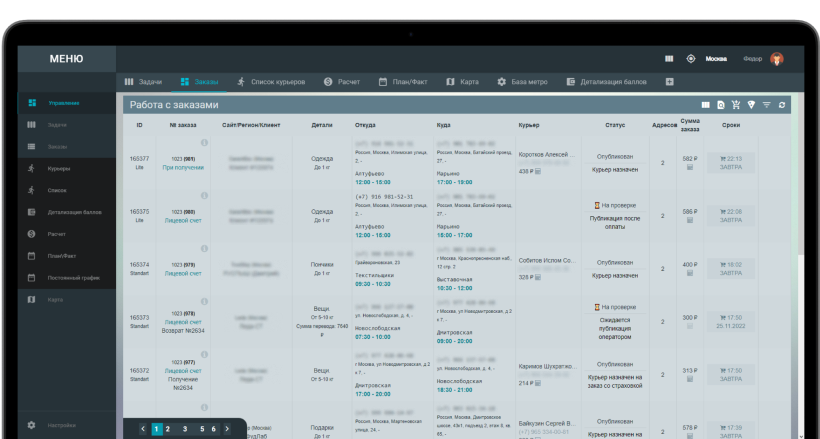Viewport: 820px width, 439px height.
Task: Open Расчет in the left sidebar
Action: click(x=67, y=234)
